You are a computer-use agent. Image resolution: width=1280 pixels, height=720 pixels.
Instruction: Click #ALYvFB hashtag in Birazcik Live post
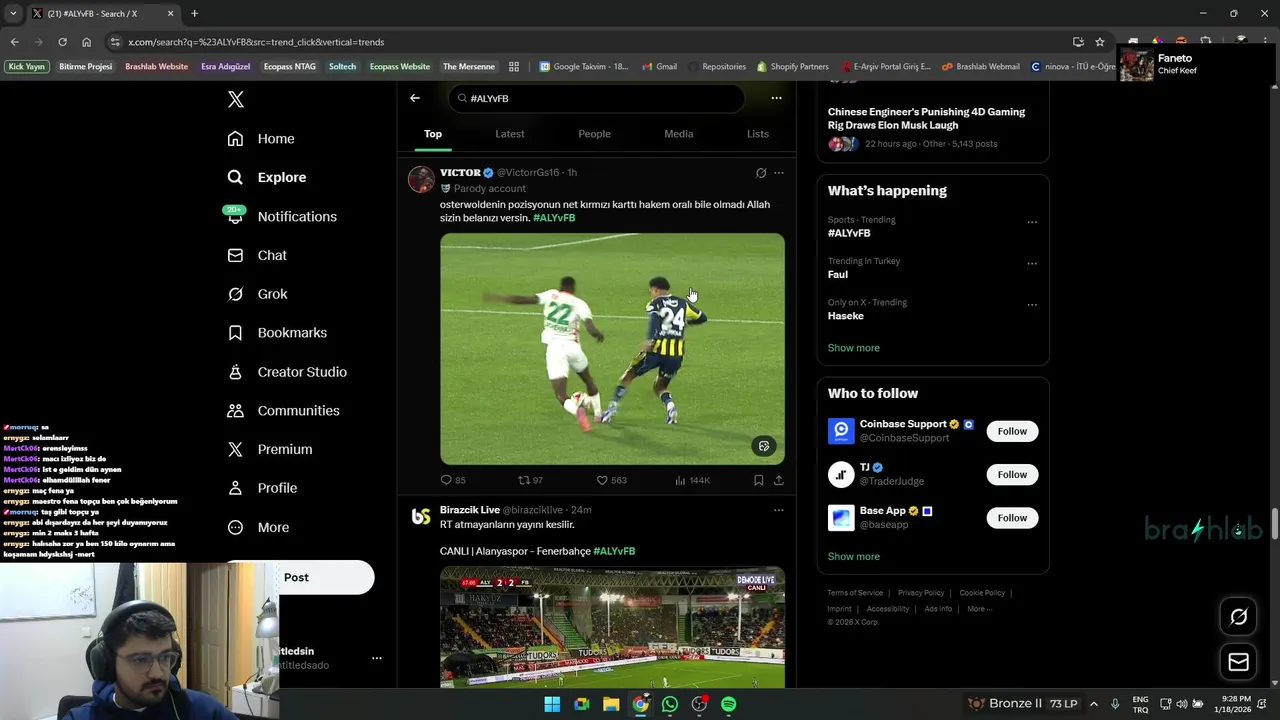tap(614, 551)
